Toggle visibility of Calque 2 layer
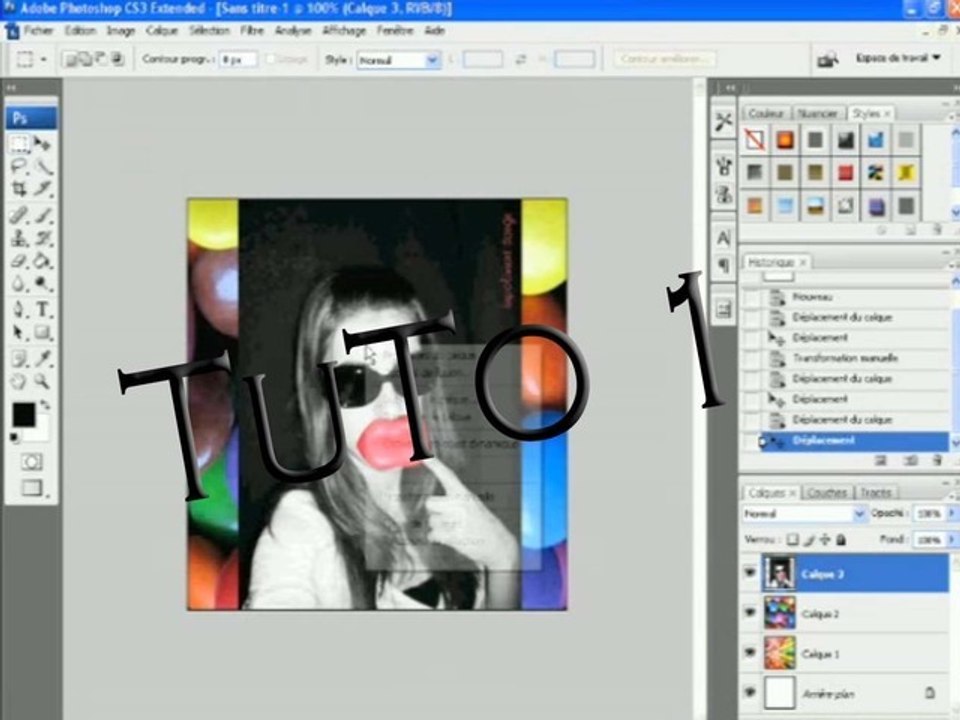 click(x=750, y=613)
